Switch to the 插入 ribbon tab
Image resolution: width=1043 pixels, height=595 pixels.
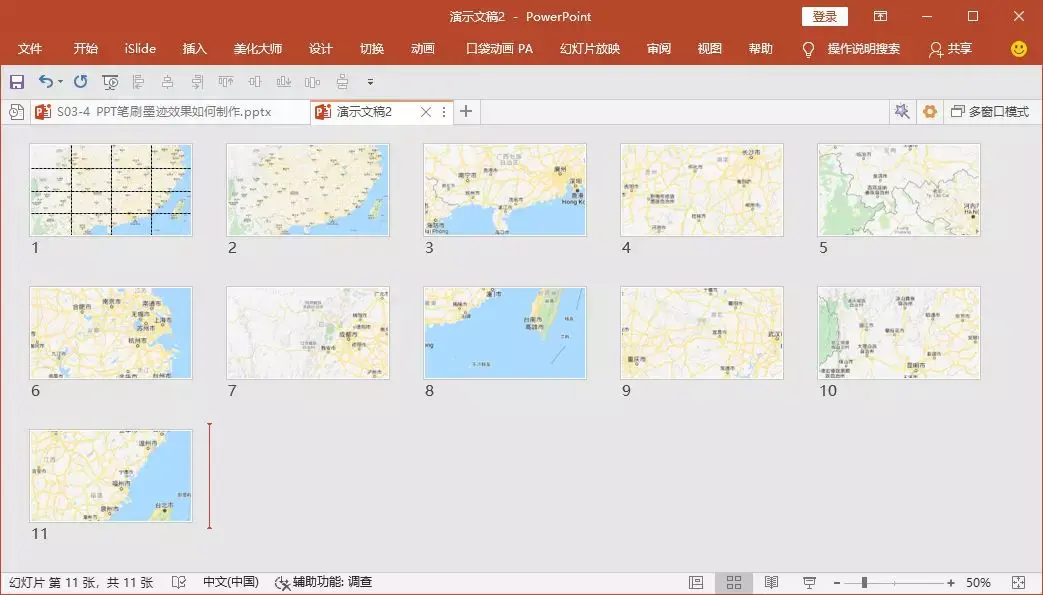click(195, 49)
